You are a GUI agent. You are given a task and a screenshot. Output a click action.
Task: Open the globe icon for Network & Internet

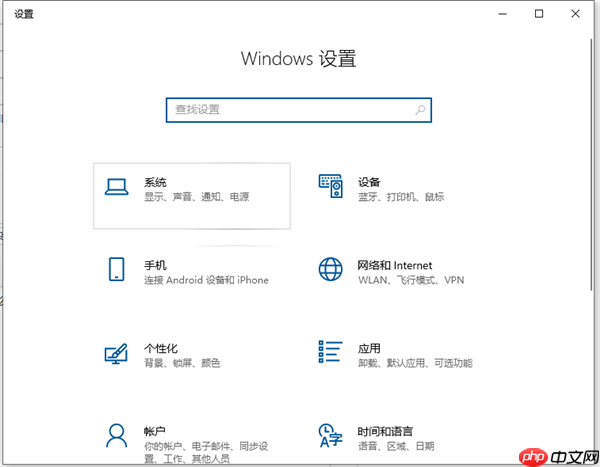331,269
